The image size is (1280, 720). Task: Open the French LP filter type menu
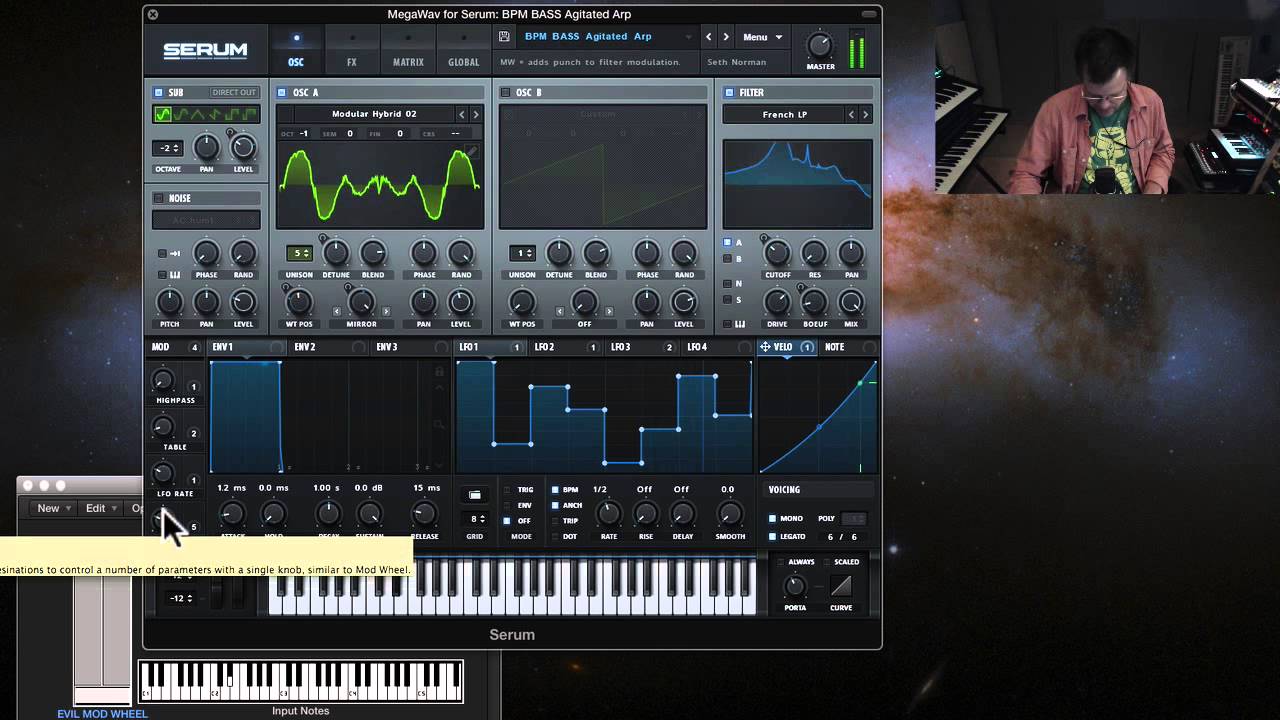(x=785, y=115)
